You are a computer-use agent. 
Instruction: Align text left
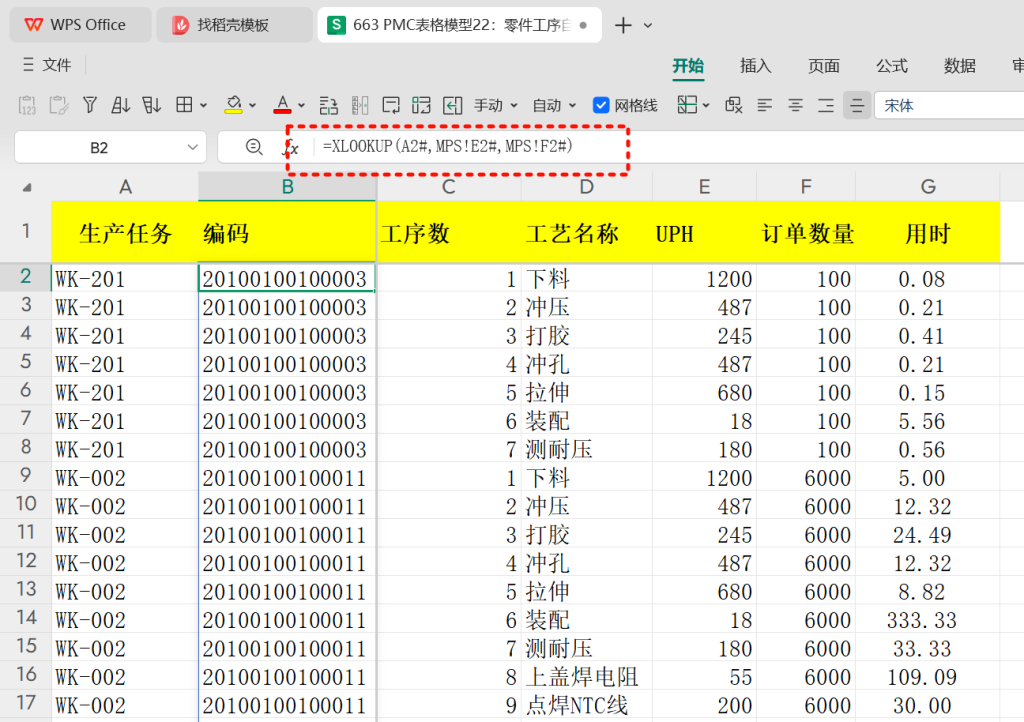pos(765,105)
